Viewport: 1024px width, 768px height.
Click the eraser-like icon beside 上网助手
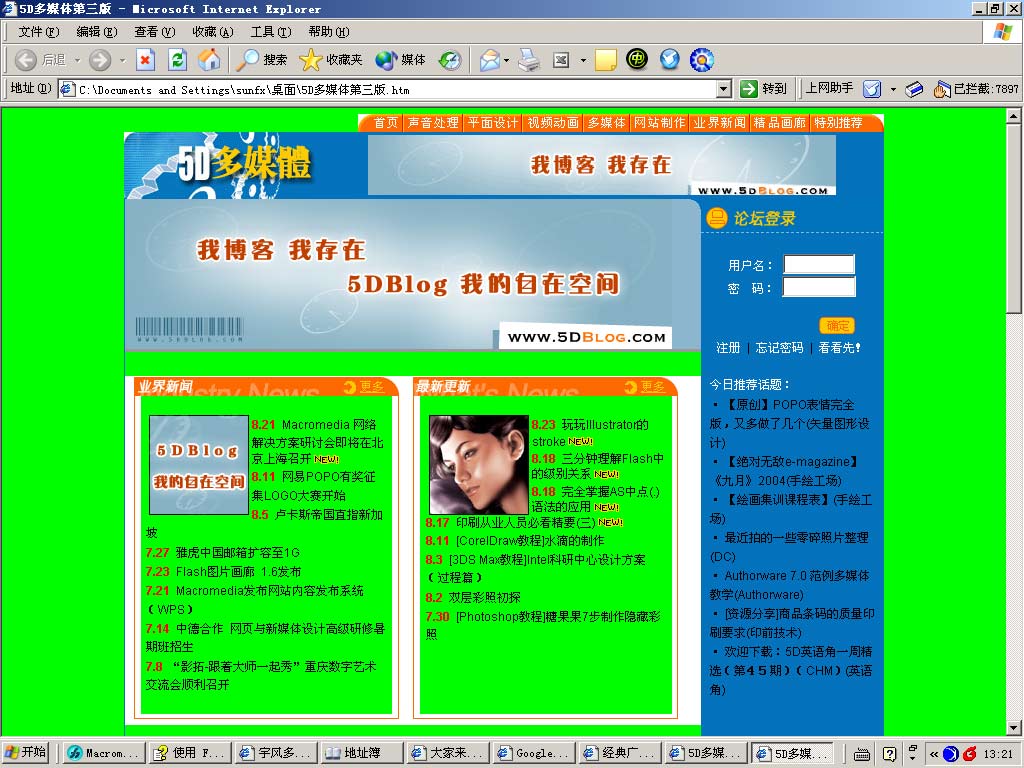[914, 89]
